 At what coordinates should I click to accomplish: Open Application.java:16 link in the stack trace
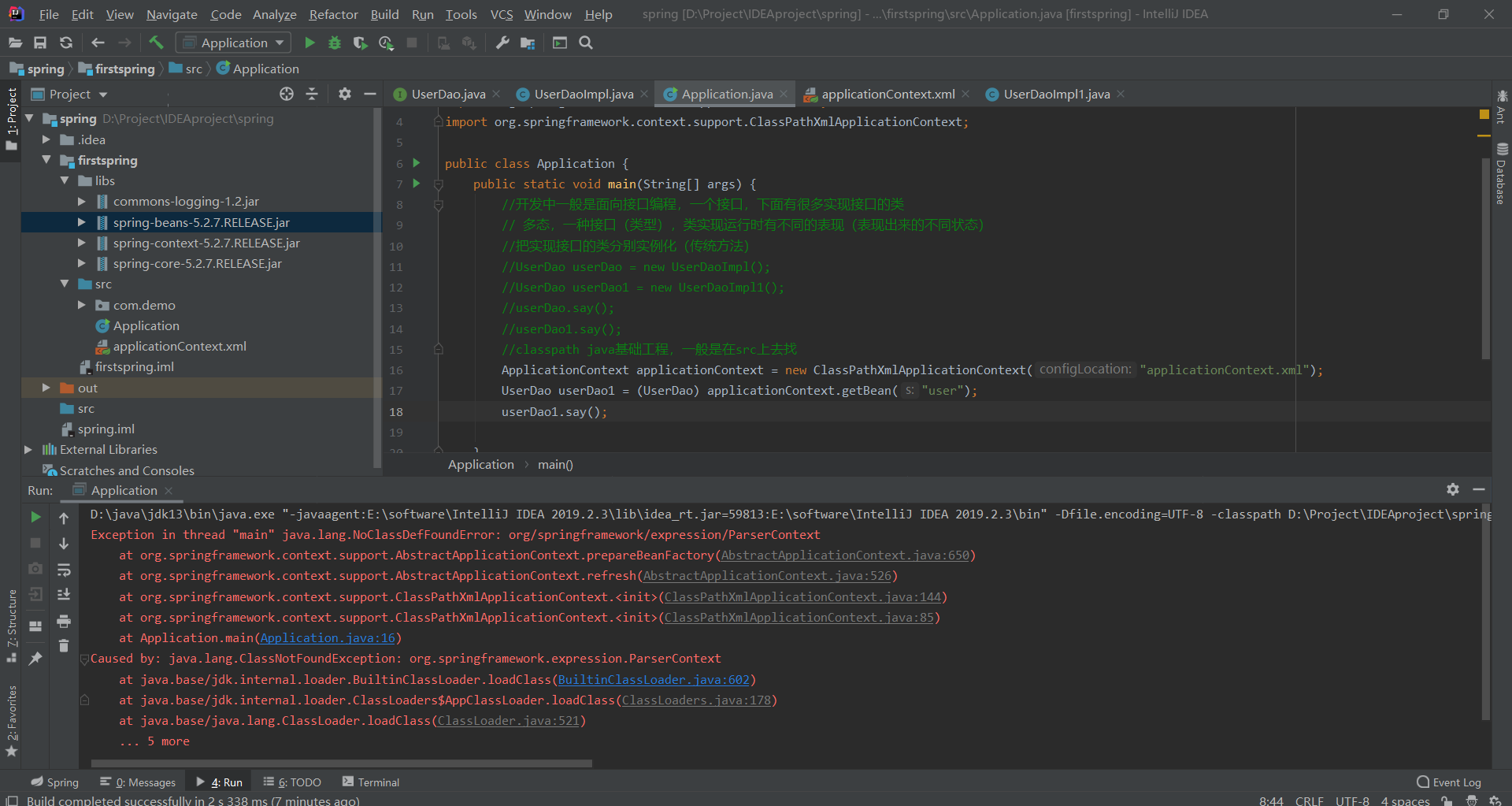pyautogui.click(x=328, y=637)
